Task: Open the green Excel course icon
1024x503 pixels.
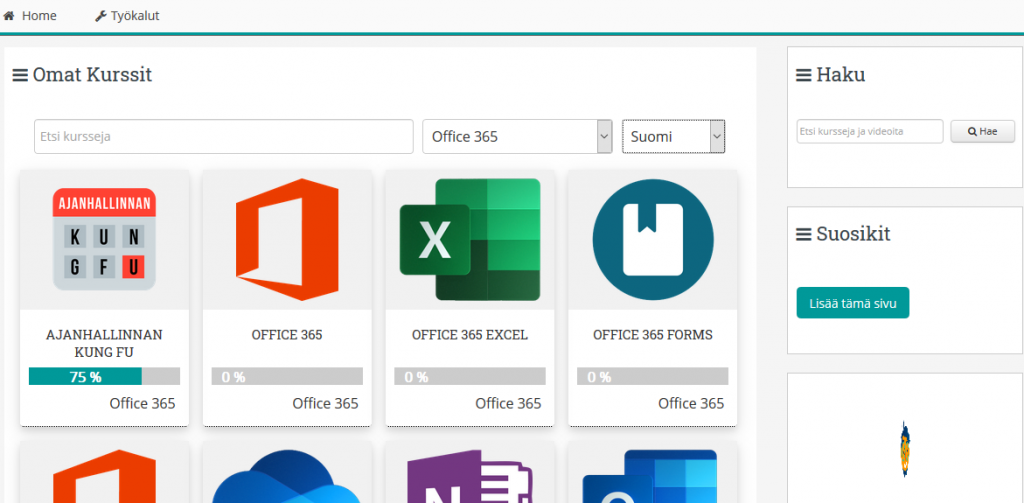Action: coord(470,240)
